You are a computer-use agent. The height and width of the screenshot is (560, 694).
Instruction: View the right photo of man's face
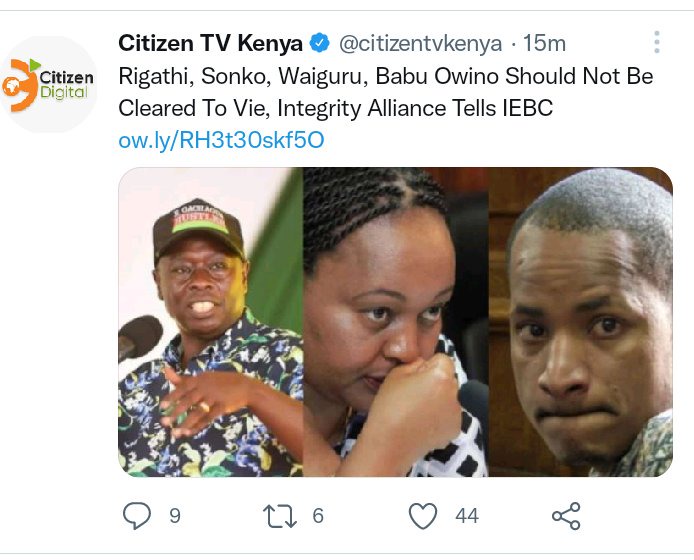tap(581, 322)
